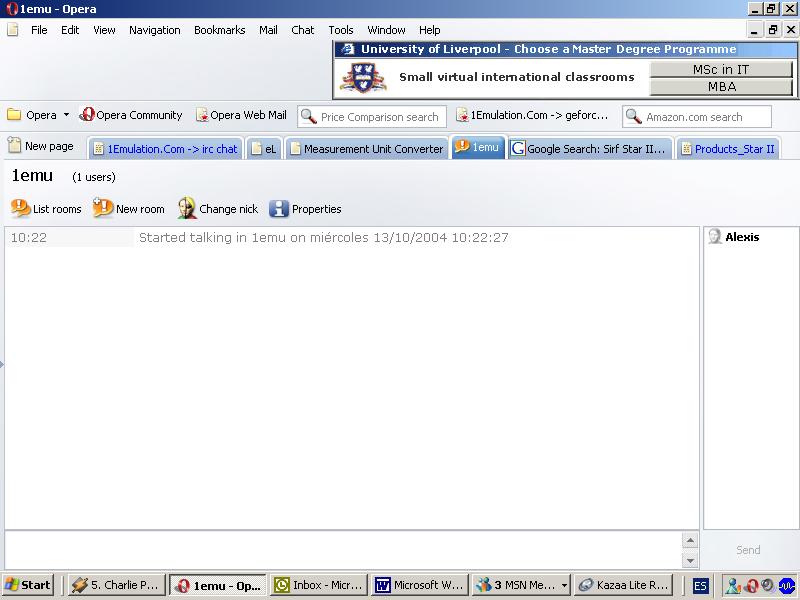Viewport: 800px width, 600px height.
Task: Switch to the Inbox - Micr... taskbar item
Action: point(319,585)
